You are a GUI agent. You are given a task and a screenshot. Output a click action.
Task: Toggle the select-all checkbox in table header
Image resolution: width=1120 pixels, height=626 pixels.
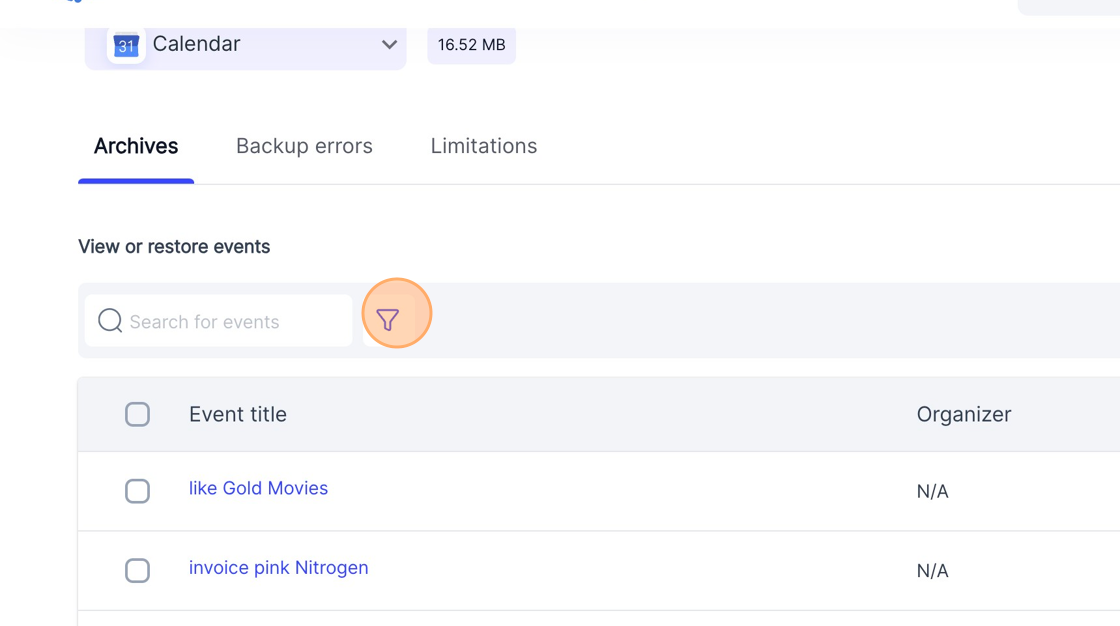[x=137, y=414]
